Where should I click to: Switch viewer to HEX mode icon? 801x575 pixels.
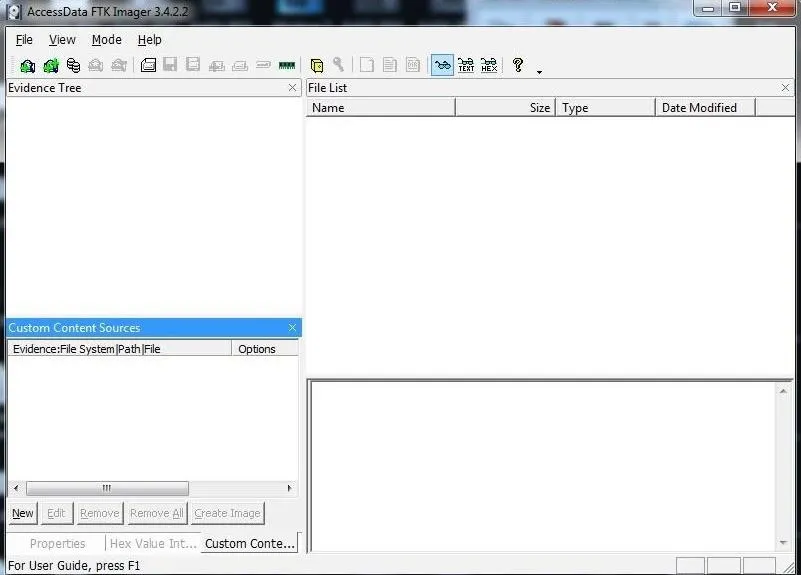(x=489, y=65)
